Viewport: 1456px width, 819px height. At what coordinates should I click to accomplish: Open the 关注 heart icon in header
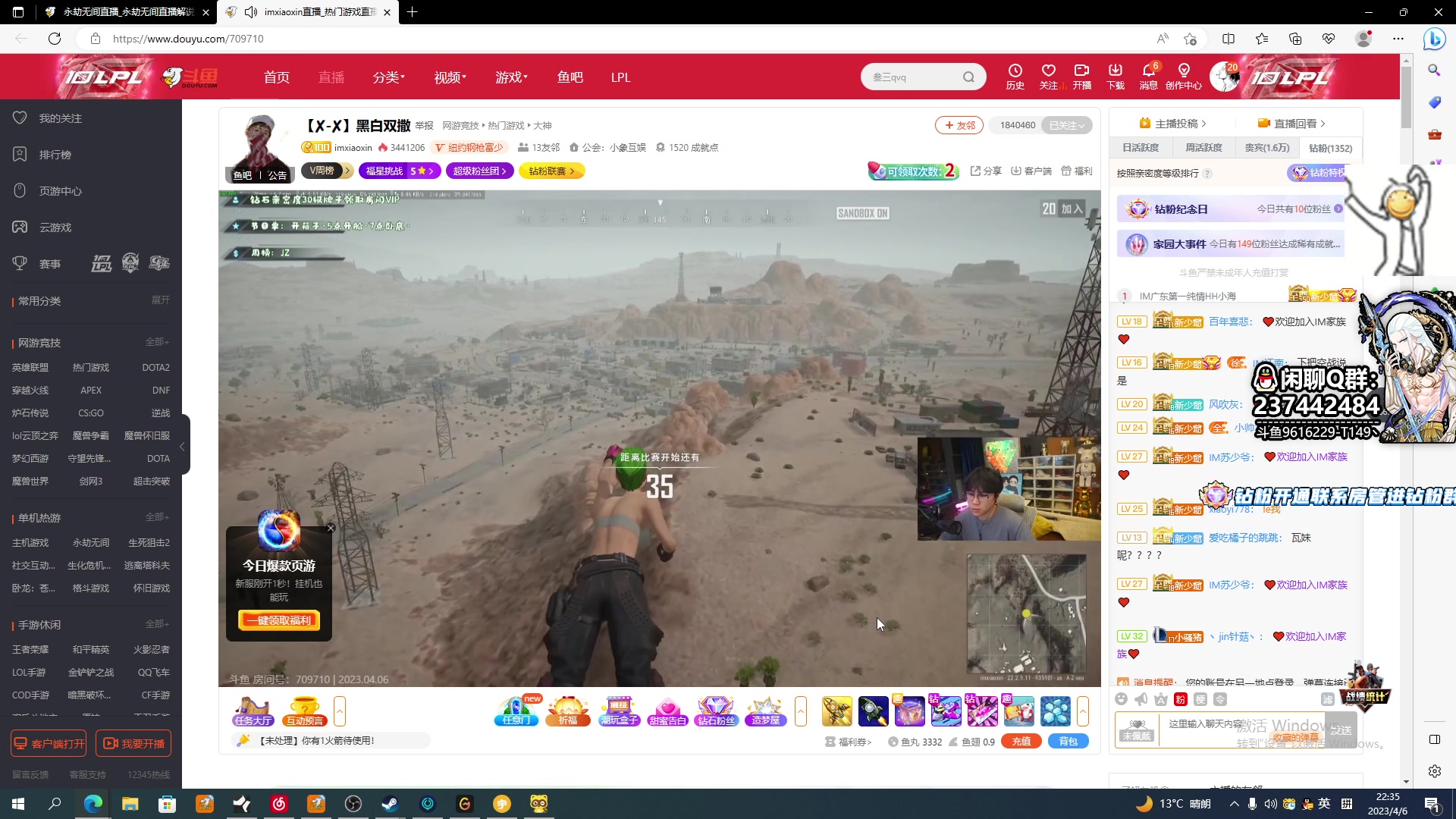point(1049,76)
